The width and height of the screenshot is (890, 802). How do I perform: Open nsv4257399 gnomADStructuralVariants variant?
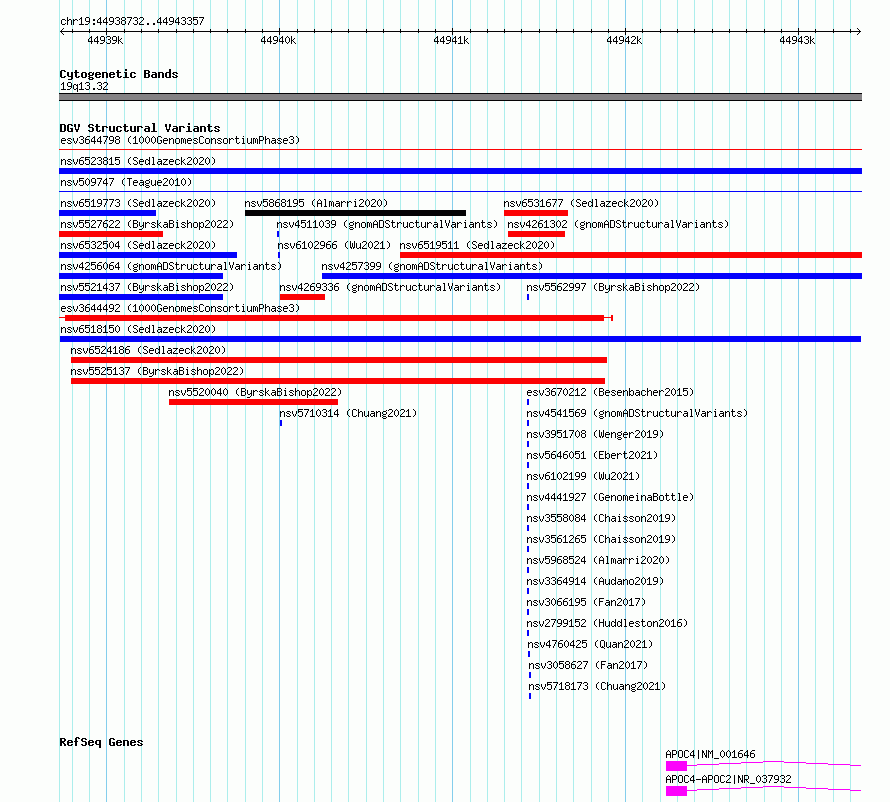[432, 266]
